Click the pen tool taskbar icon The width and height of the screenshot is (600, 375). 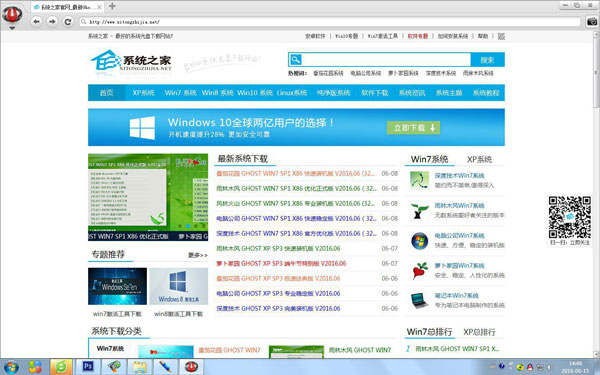point(165,367)
